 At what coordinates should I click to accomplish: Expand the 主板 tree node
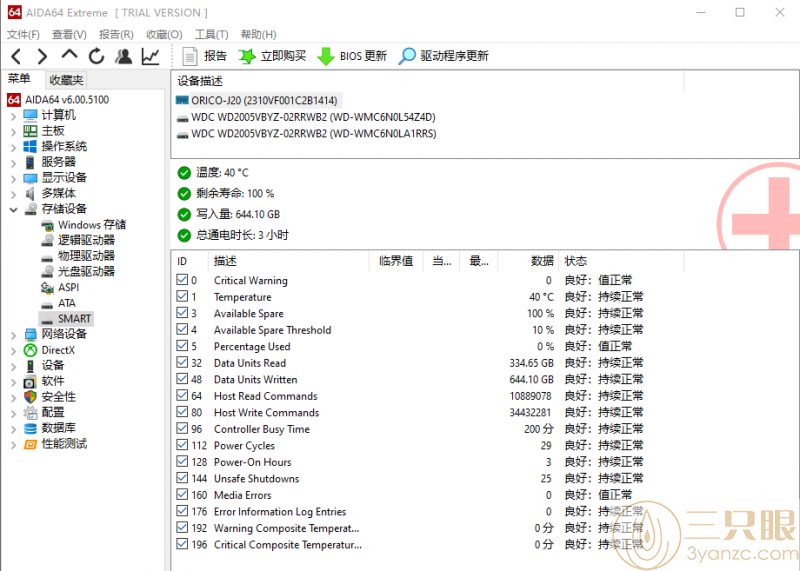(x=13, y=132)
